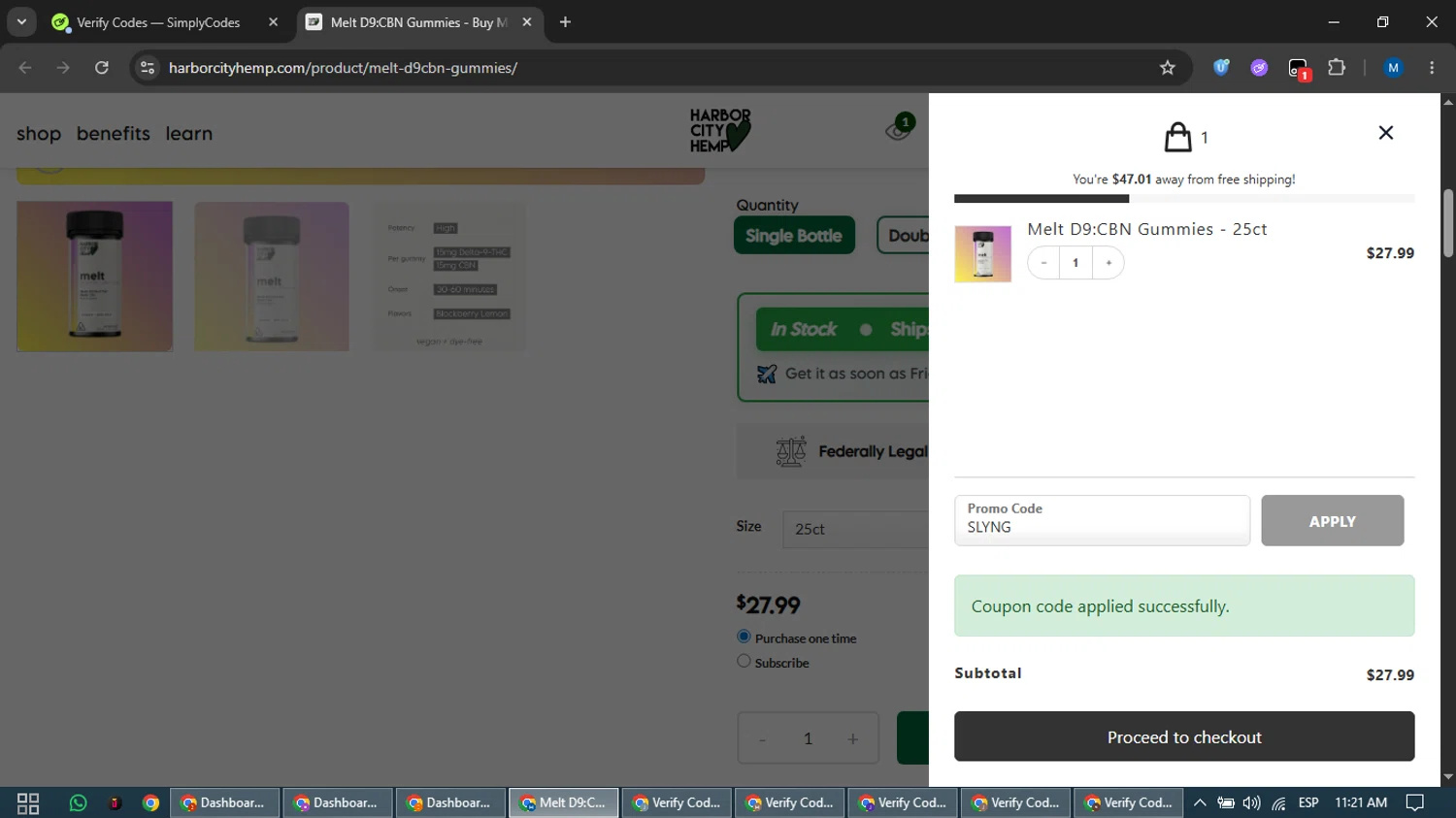Open the Chrome three-dot menu
Image resolution: width=1456 pixels, height=818 pixels.
(x=1432, y=68)
